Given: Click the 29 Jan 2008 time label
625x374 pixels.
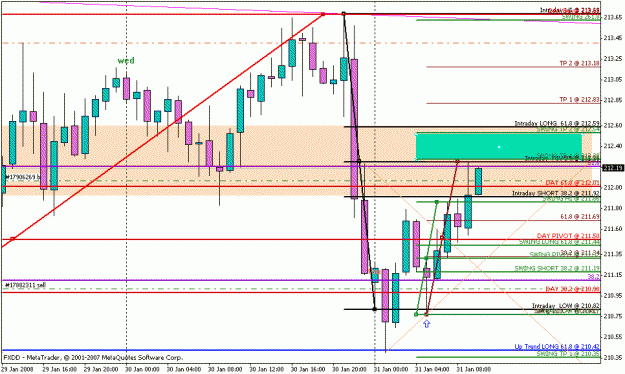Looking at the screenshot, I should 18,369.
